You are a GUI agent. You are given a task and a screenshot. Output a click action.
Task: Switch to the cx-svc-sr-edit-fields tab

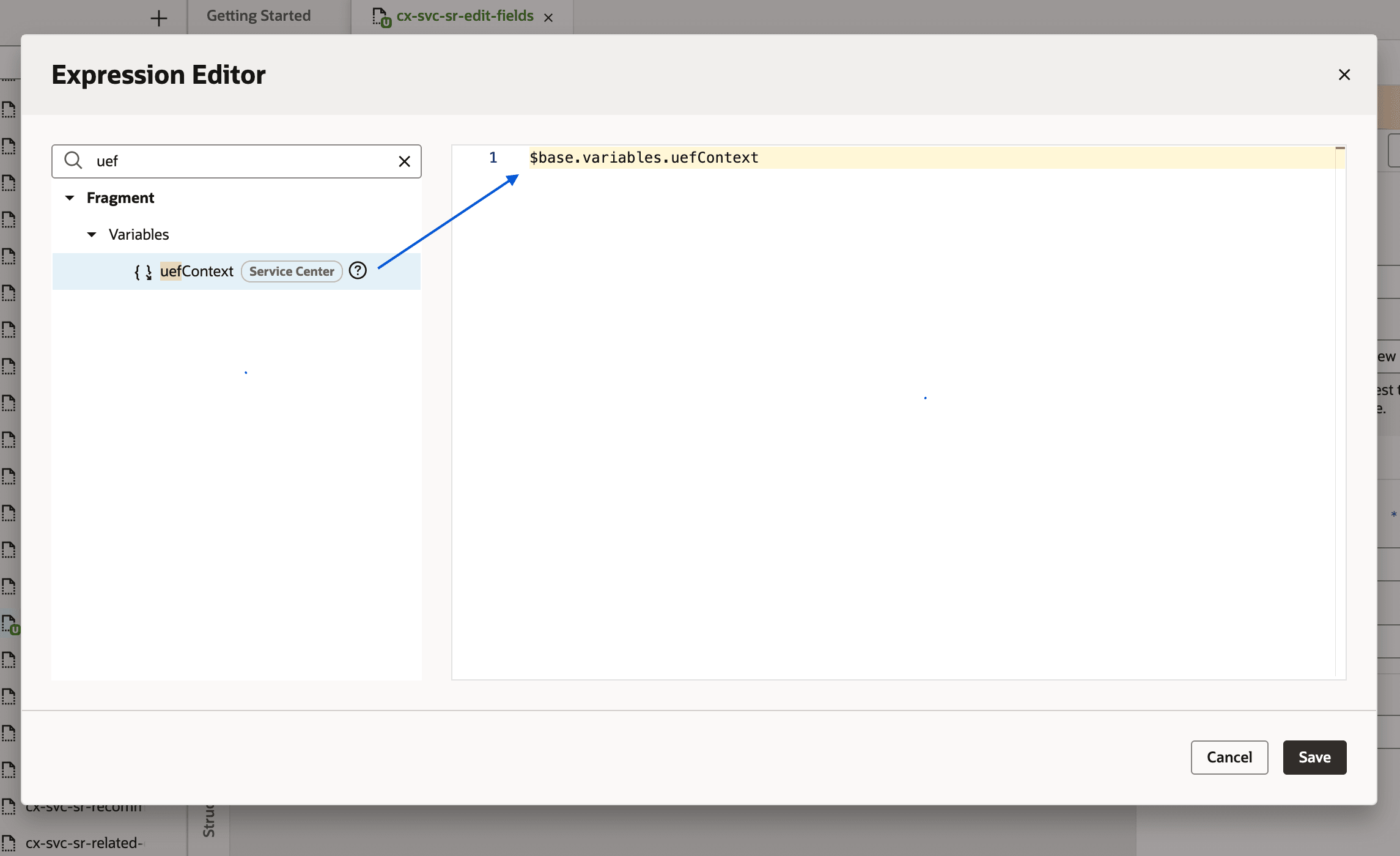click(x=464, y=16)
